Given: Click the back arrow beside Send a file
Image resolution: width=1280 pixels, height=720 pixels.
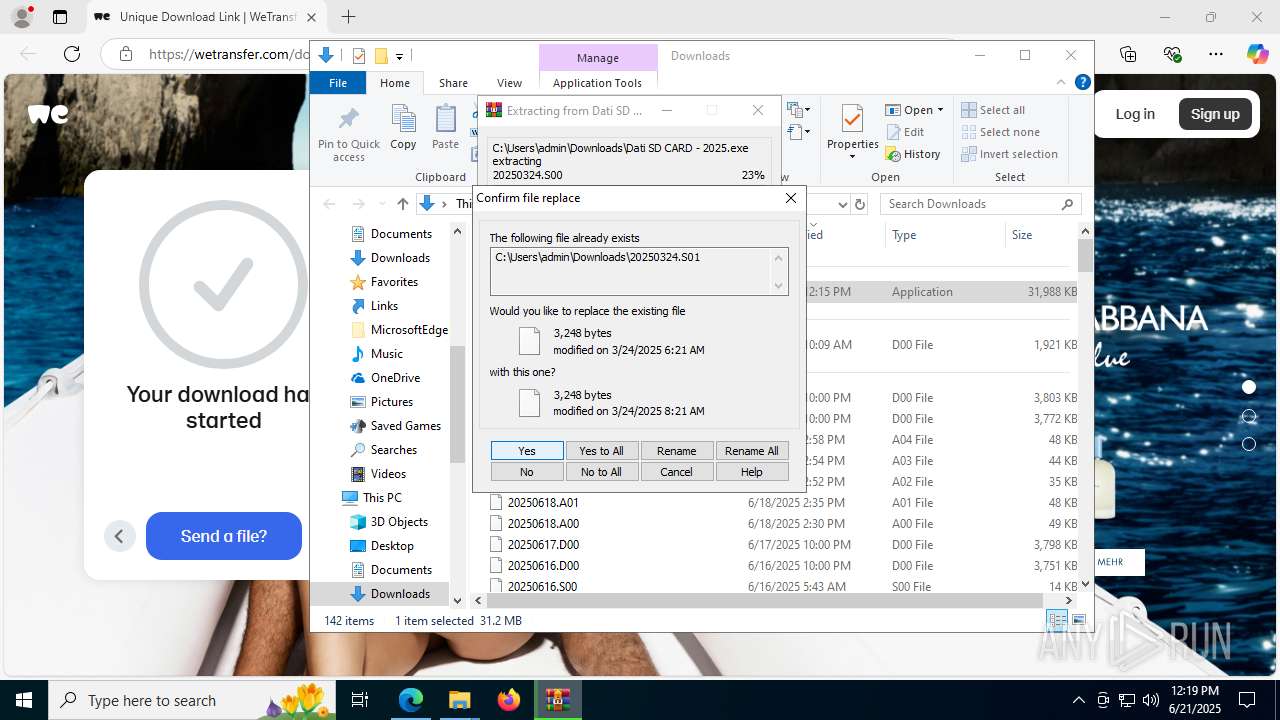Looking at the screenshot, I should click(x=119, y=536).
